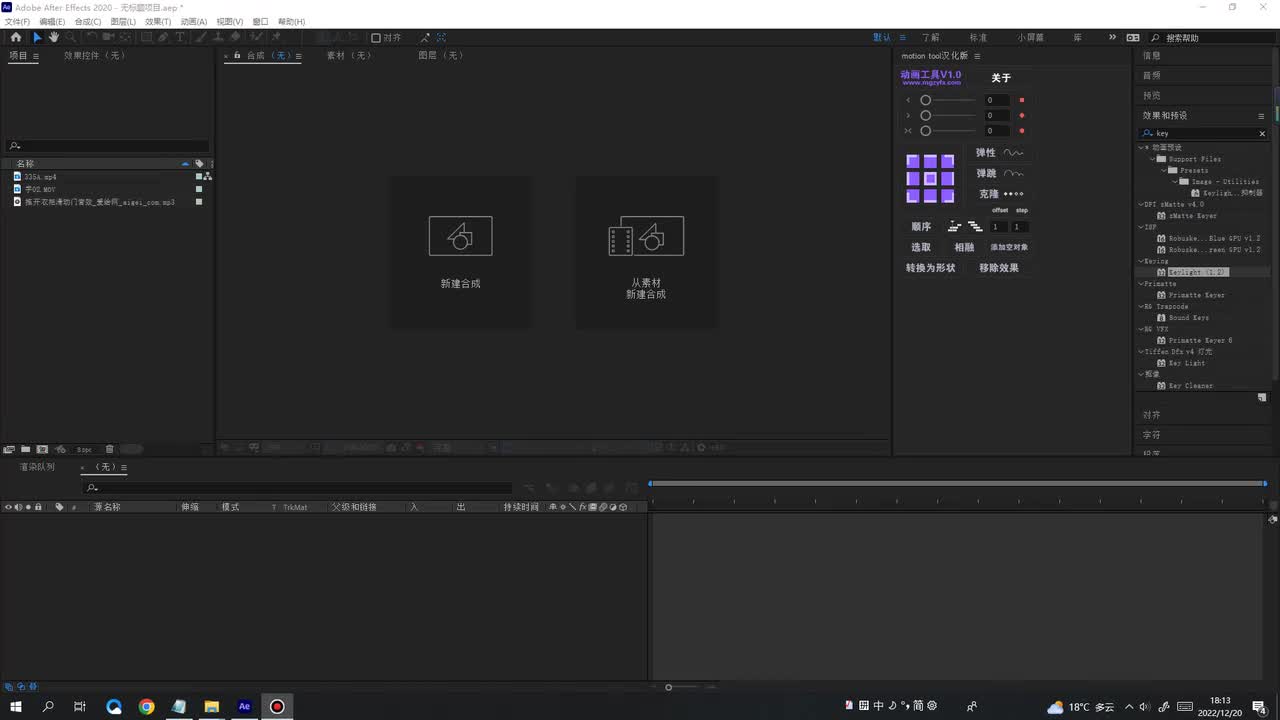Toggle the lock column in timeline header
The height and width of the screenshot is (720, 1280).
point(38,507)
